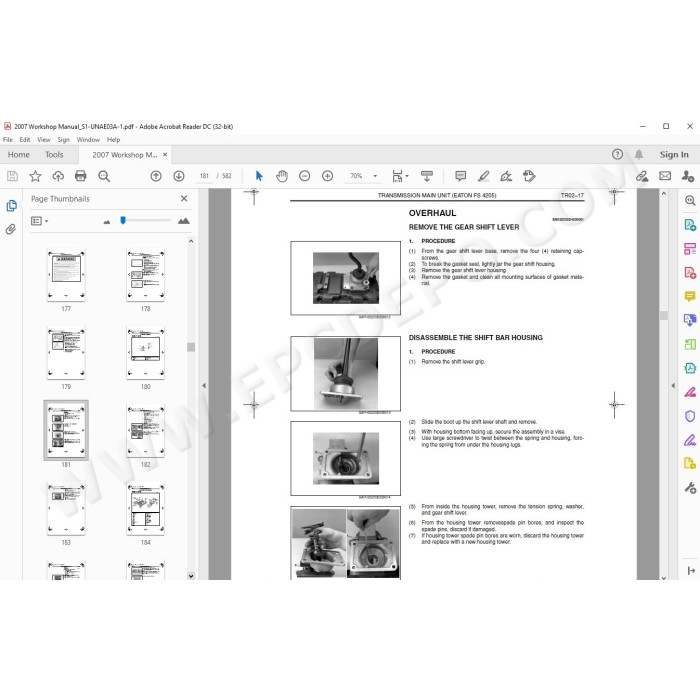Go to previous page arrow
Screen dimensions: 700x700
(x=156, y=176)
